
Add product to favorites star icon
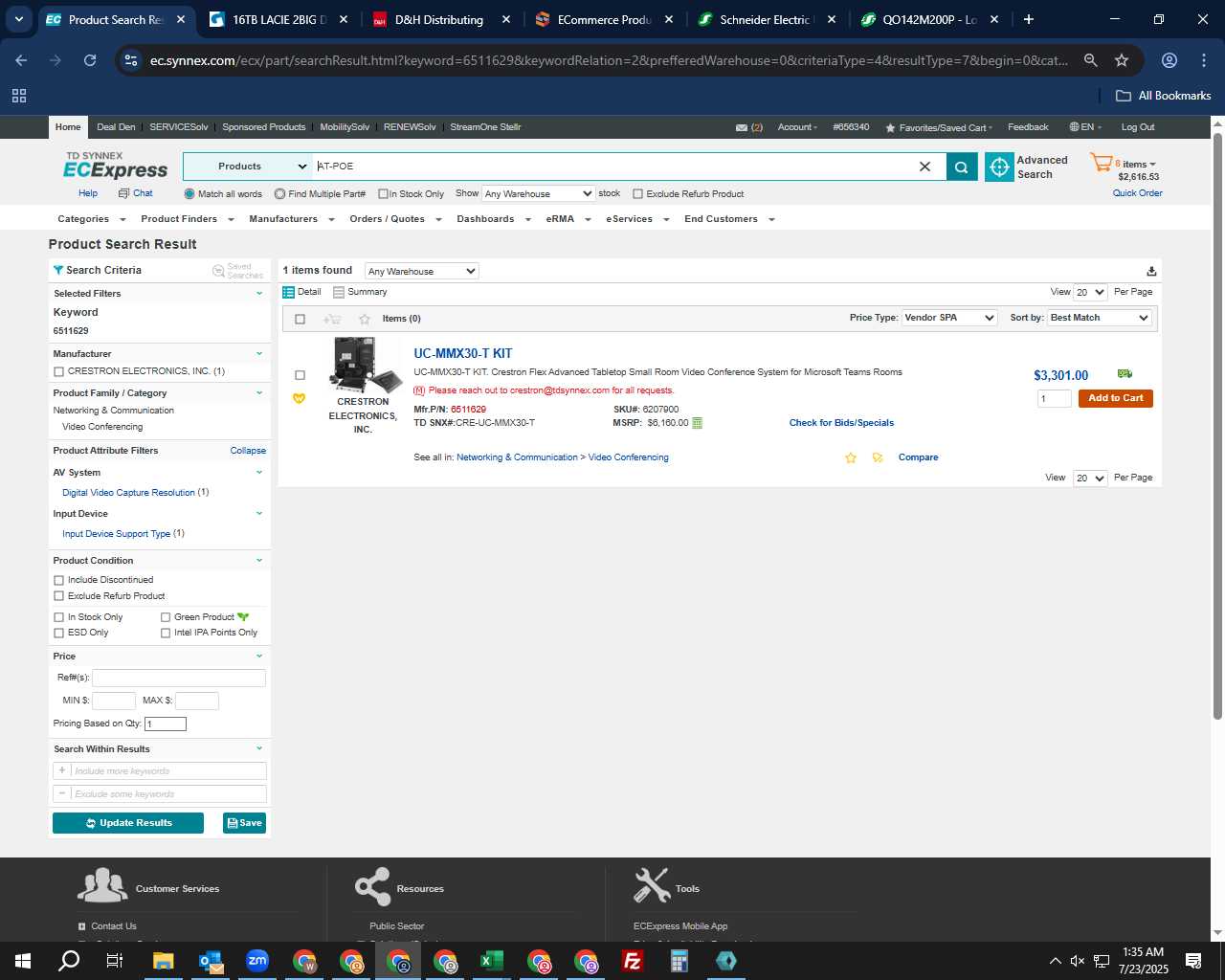[x=850, y=457]
